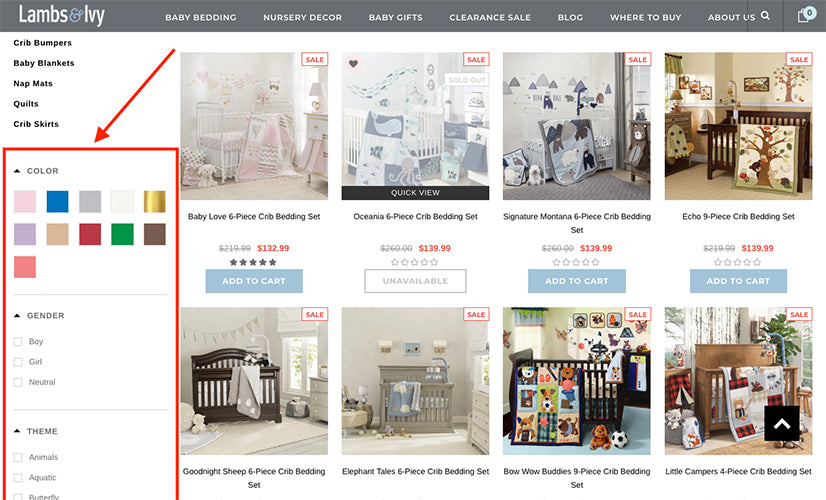Tick the Animals theme checkbox
This screenshot has width=826, height=500.
click(x=18, y=457)
